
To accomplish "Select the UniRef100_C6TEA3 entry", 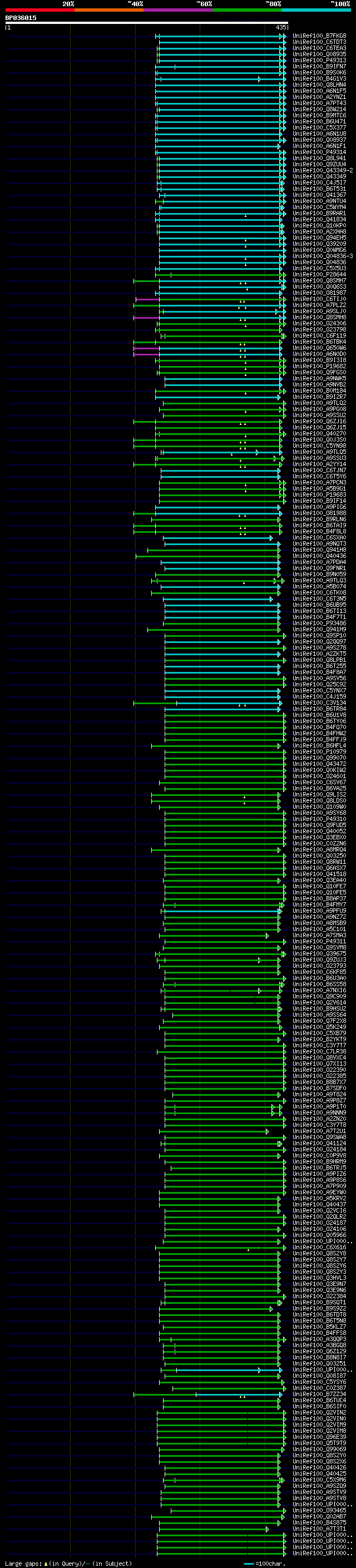I will [319, 48].
